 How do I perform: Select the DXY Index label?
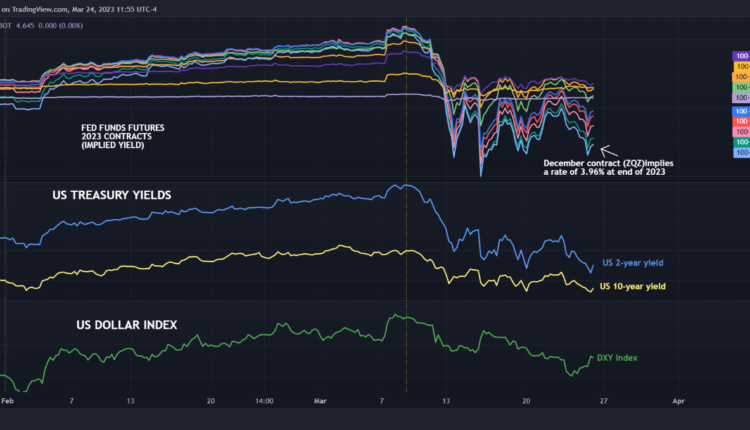click(x=617, y=357)
